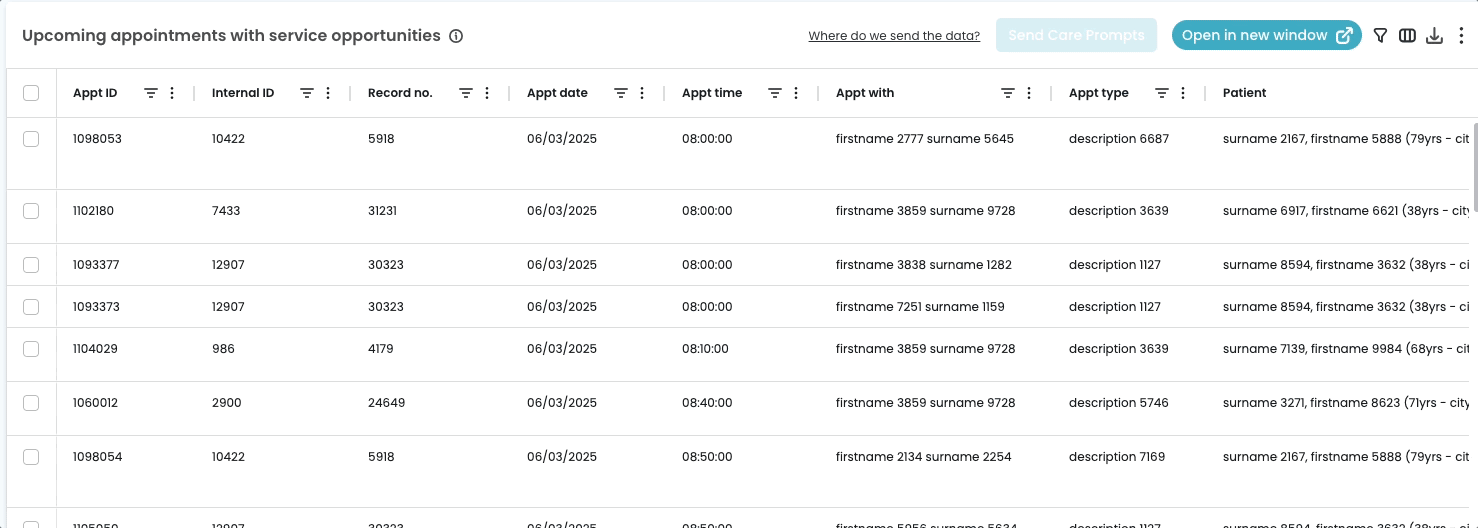Open the filter funnel icon in toolbar
The image size is (1478, 528).
point(1380,36)
